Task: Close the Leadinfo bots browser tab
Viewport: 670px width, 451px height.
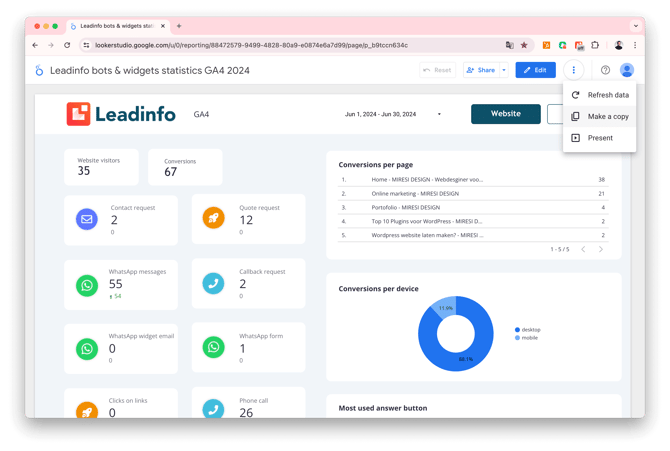Action: tap(163, 26)
